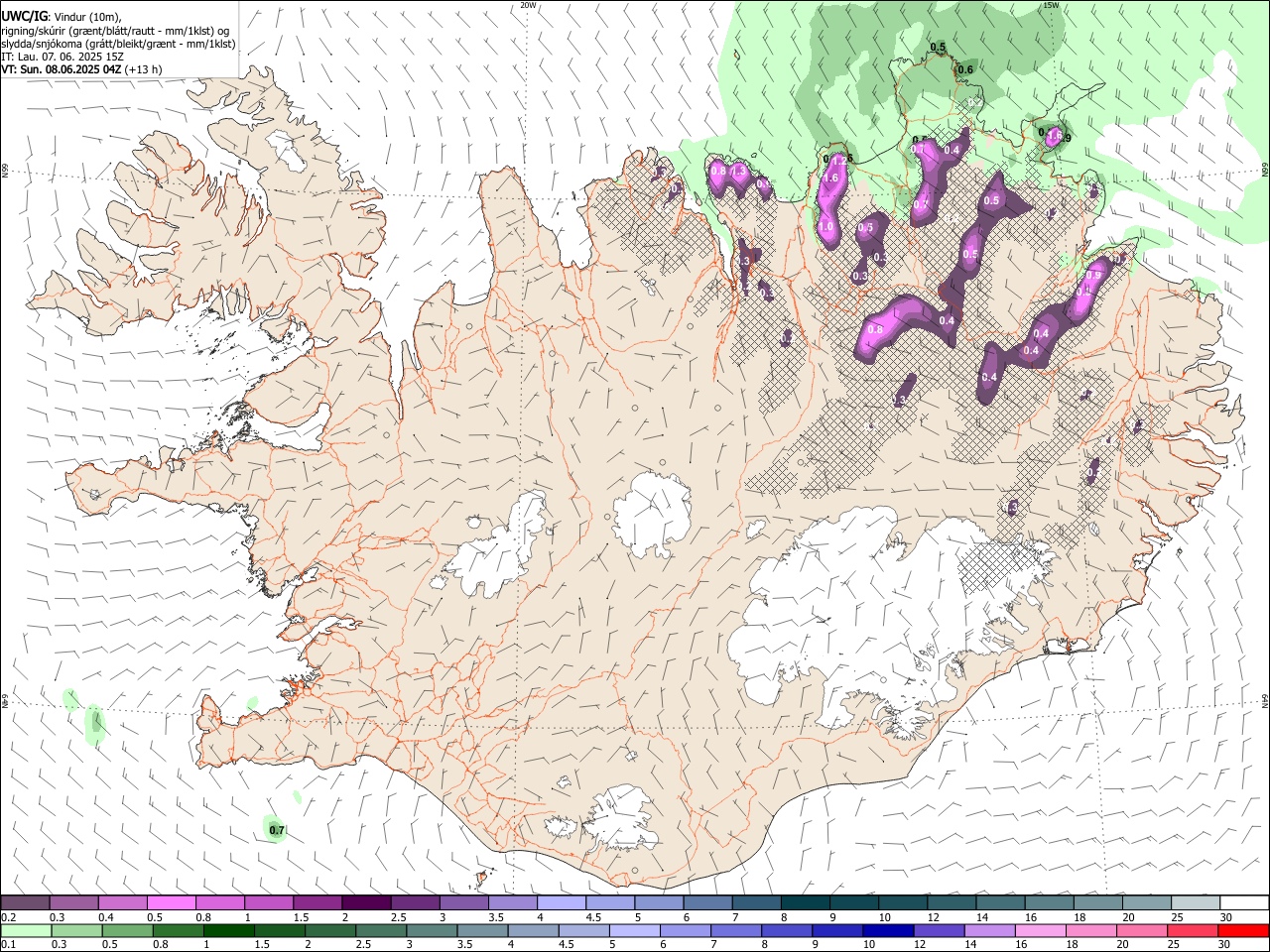Click the '30' label ending the top legend row
Screen dimensions: 1270x952
click(1225, 917)
